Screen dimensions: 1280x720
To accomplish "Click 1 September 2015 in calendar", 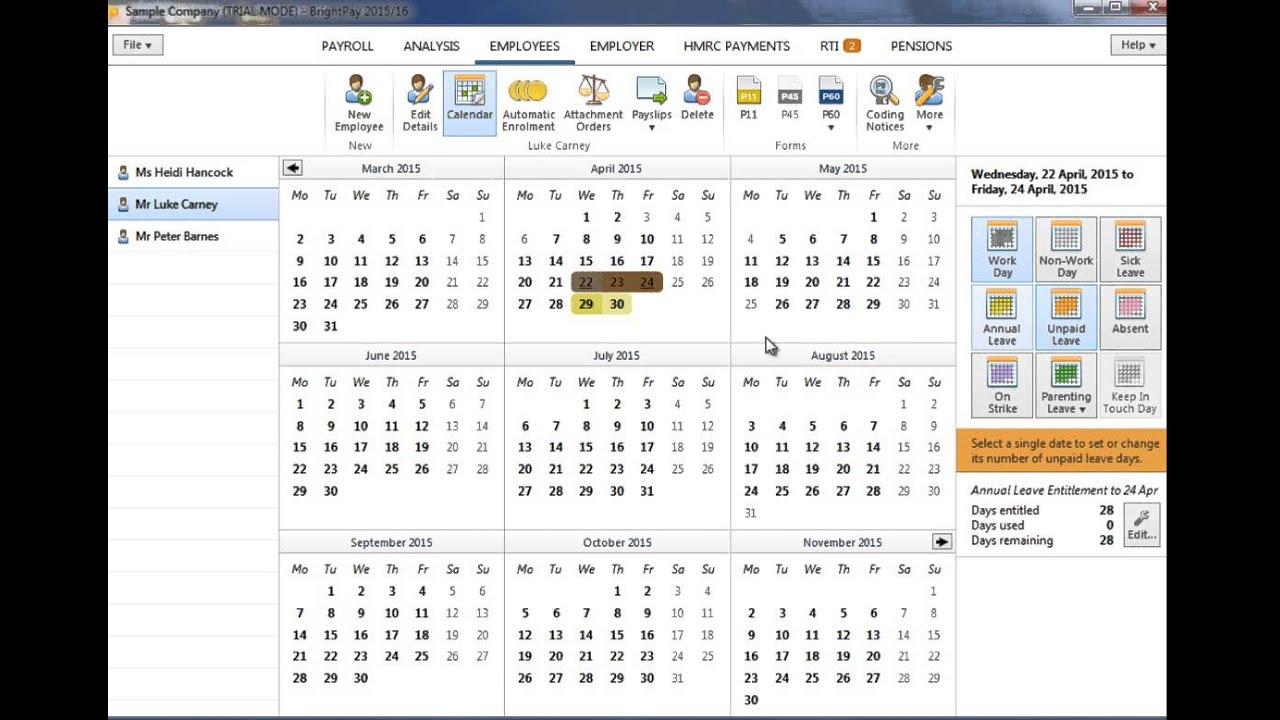I will point(330,591).
